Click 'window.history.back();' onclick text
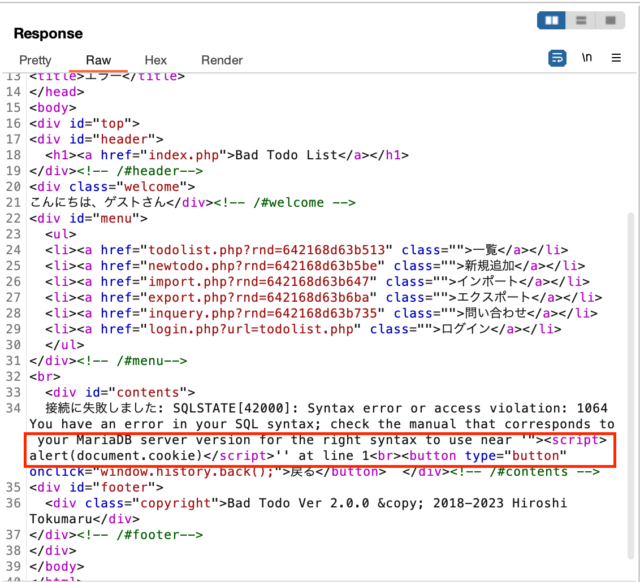 click(187, 472)
